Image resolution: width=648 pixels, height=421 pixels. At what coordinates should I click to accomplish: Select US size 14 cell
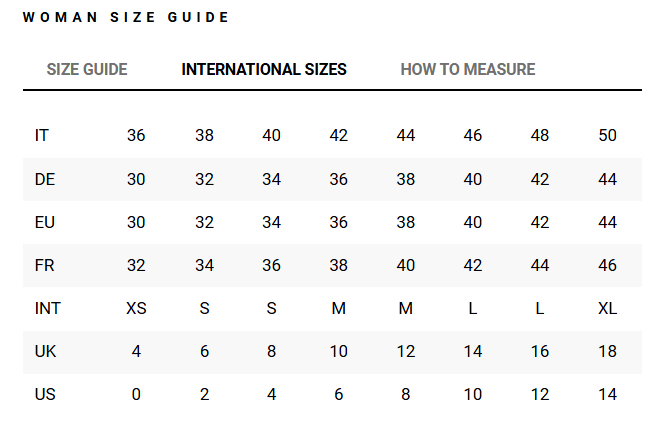coord(608,394)
